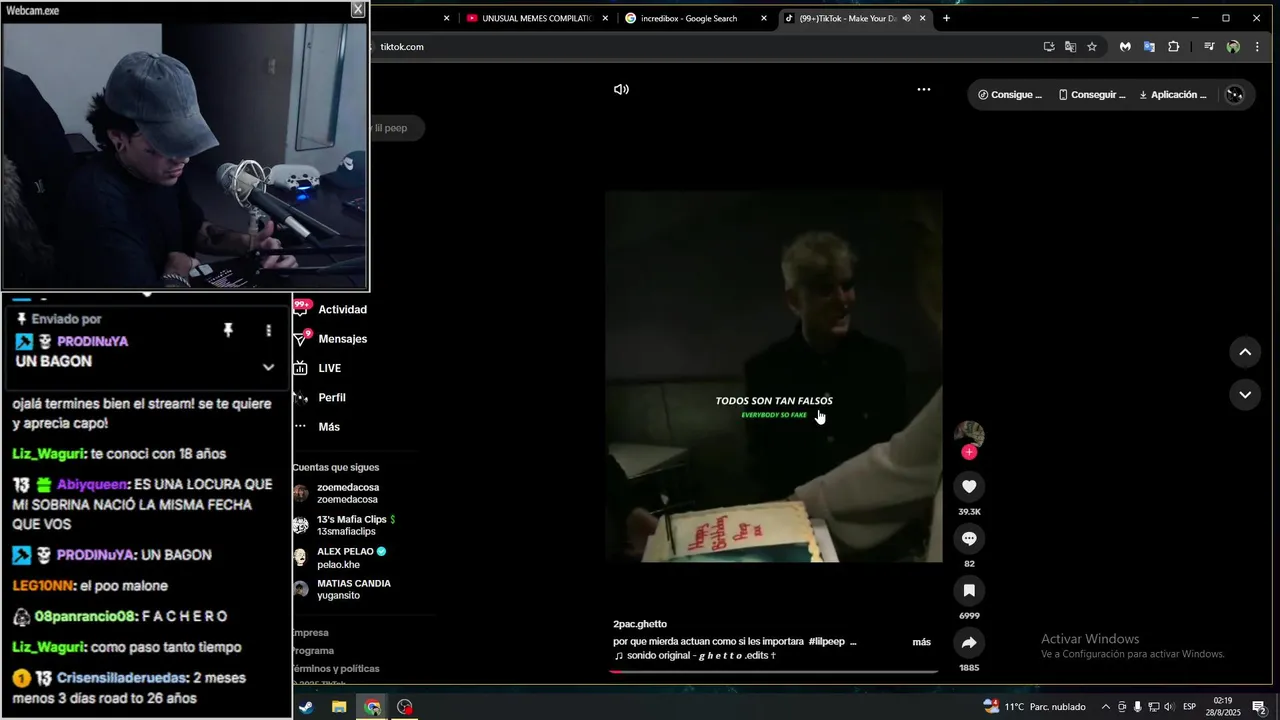
Task: Open sonido original sound link
Action: click(694, 656)
